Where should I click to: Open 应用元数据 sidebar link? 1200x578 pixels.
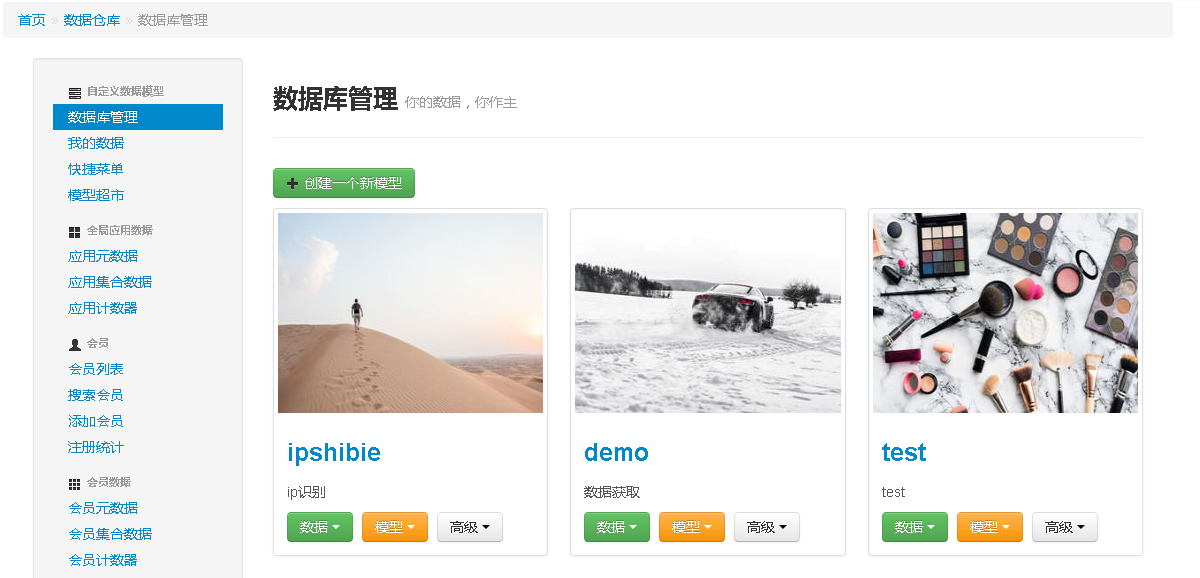(x=103, y=256)
